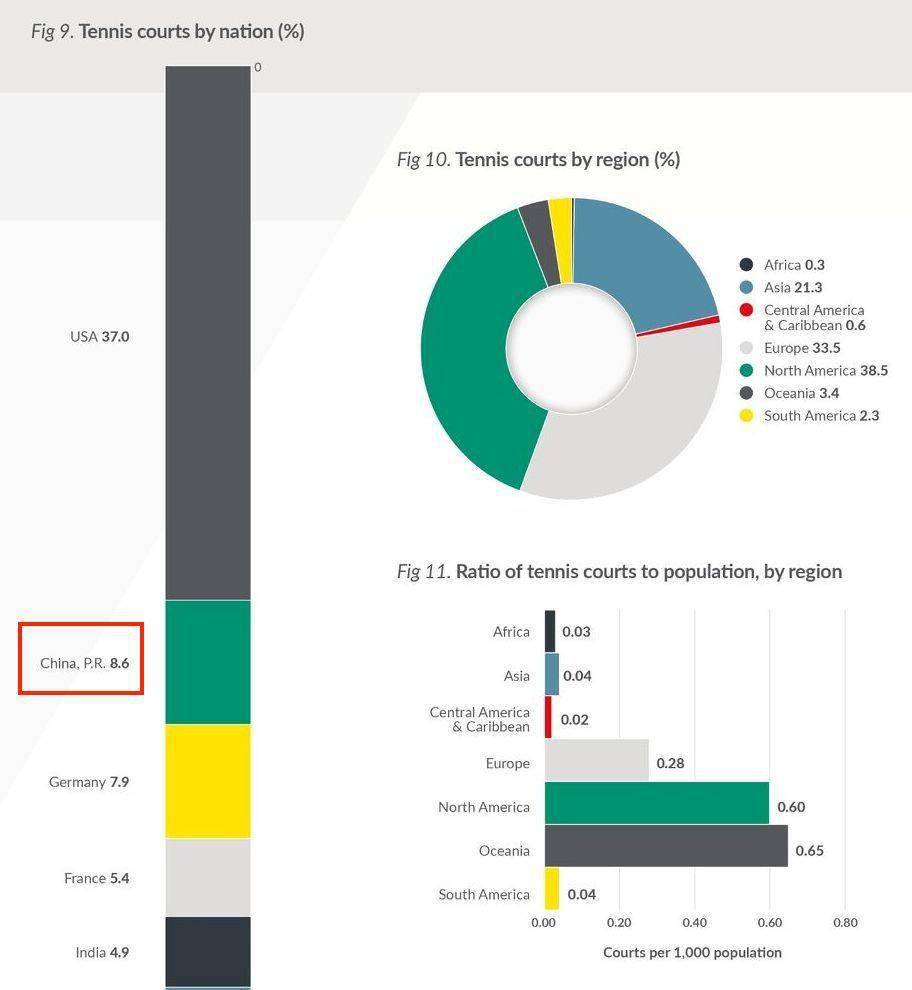Click the USA 37.0 bar segment
Image resolution: width=912 pixels, height=990 pixels.
tap(208, 333)
